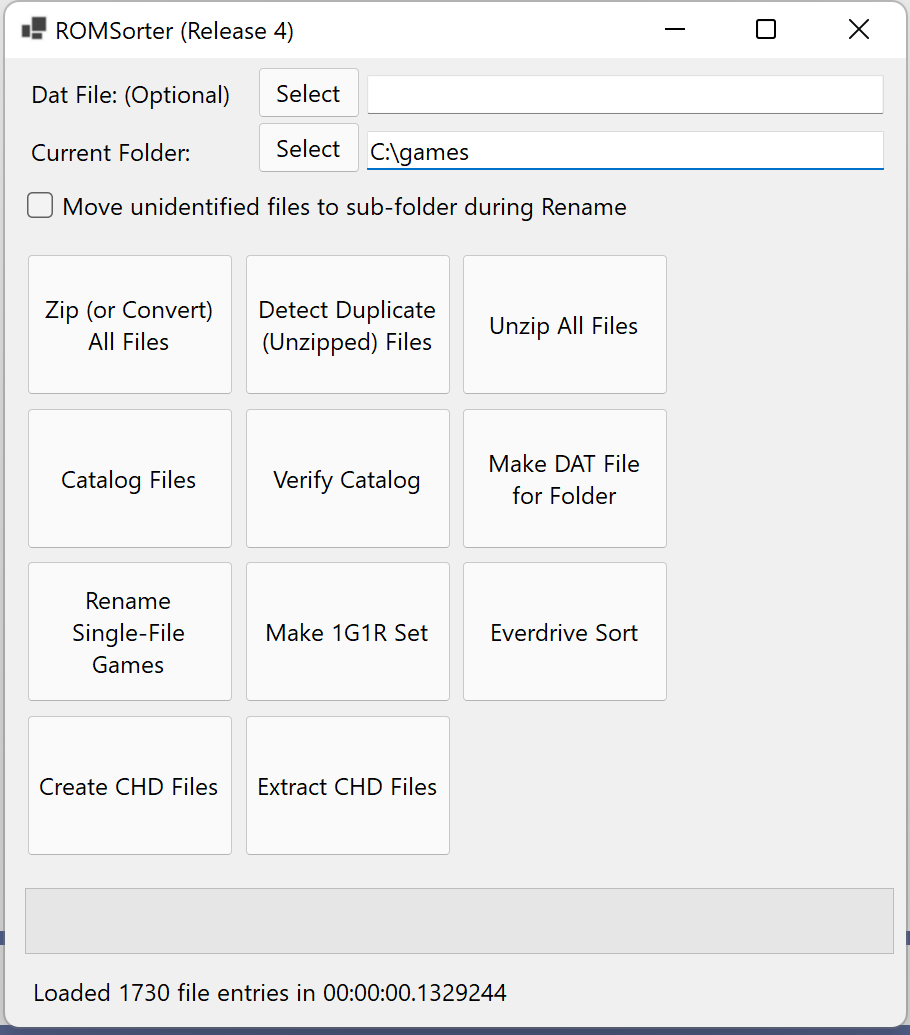The height and width of the screenshot is (1035, 910).
Task: Click the empty Dat File path field
Action: [625, 94]
